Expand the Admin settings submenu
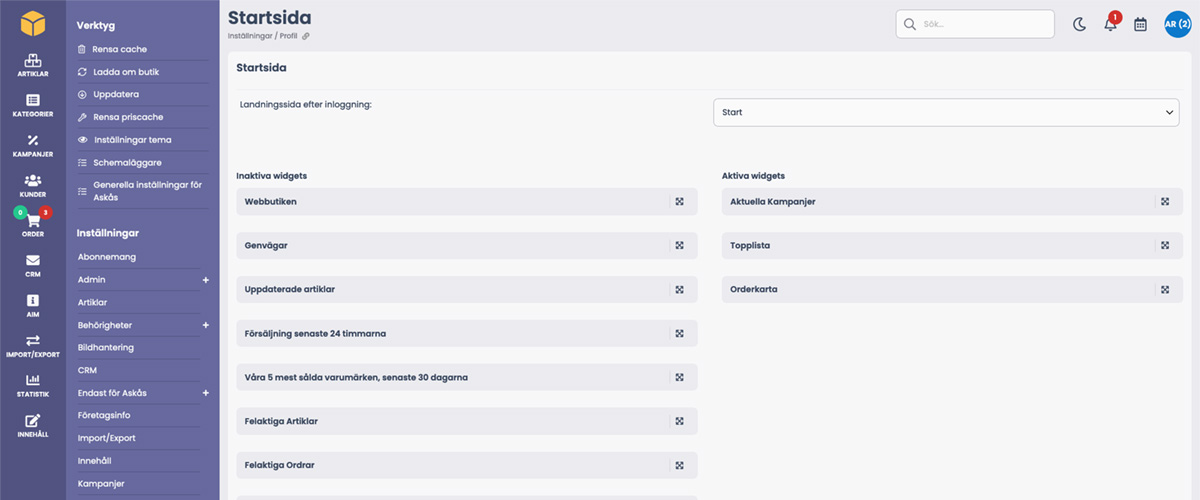The image size is (1200, 500). (x=205, y=280)
